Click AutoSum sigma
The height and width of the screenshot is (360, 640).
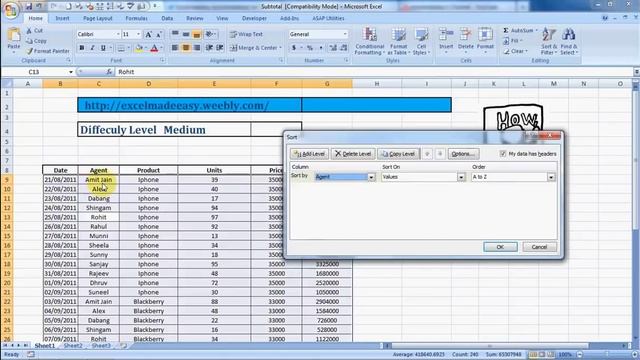(506, 31)
